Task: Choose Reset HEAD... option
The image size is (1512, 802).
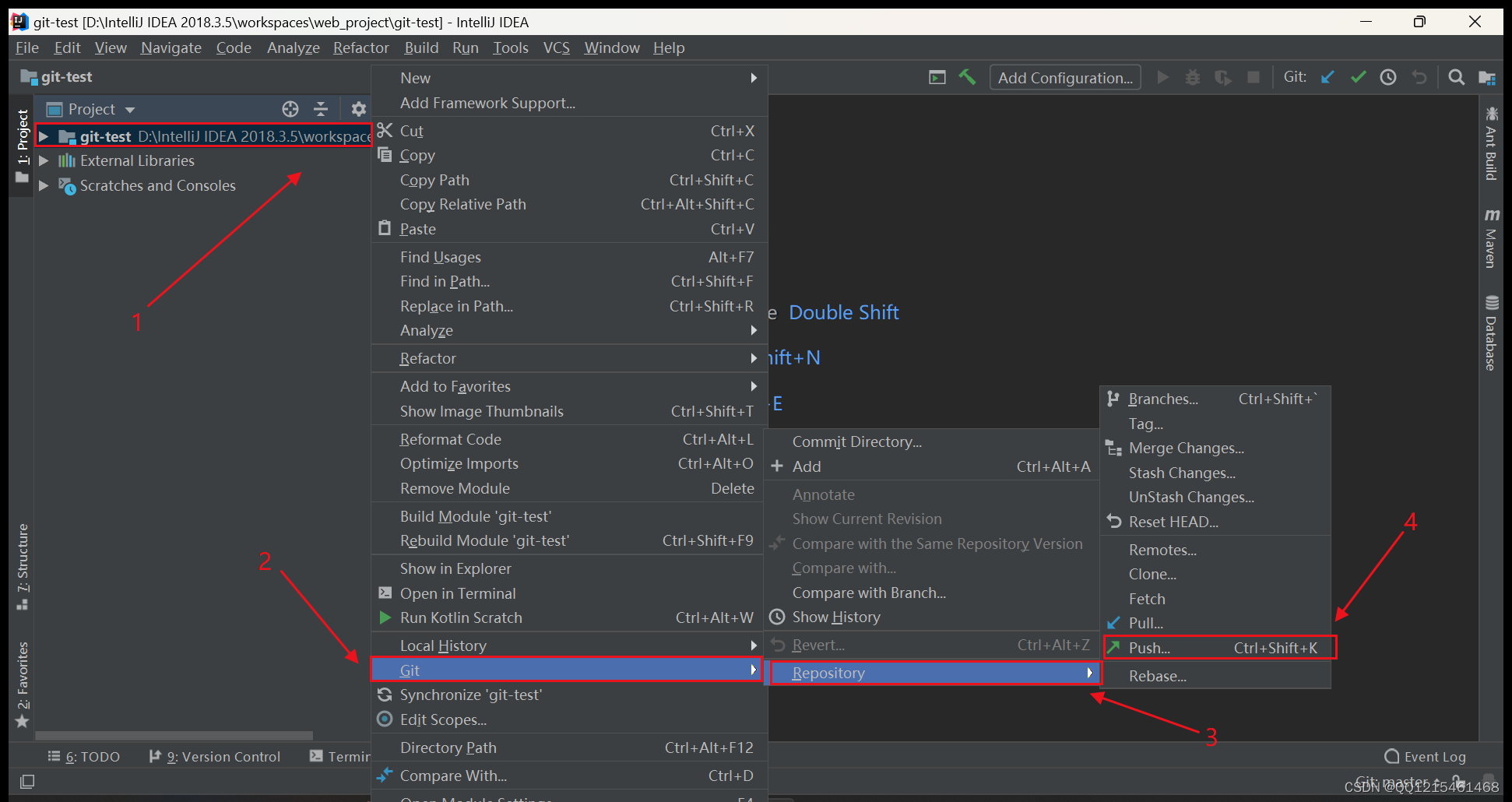Action: coord(1215,522)
